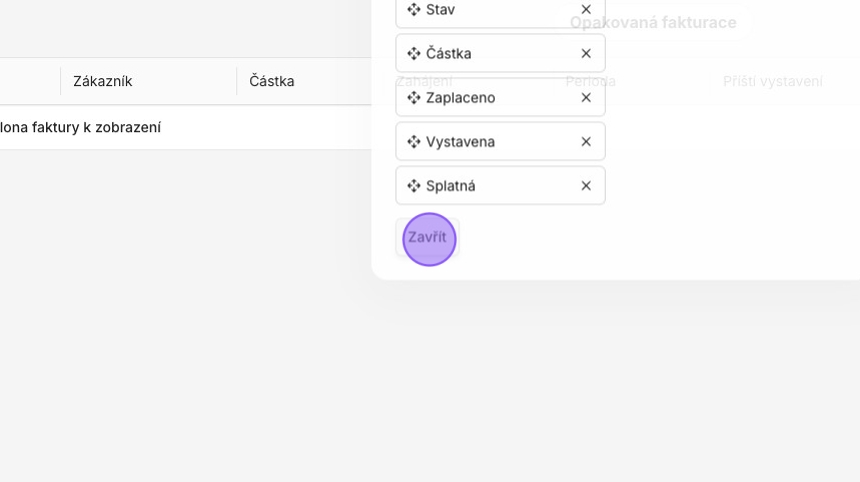Click the Příští vystavení column header
Image resolution: width=860 pixels, height=482 pixels.
click(772, 81)
